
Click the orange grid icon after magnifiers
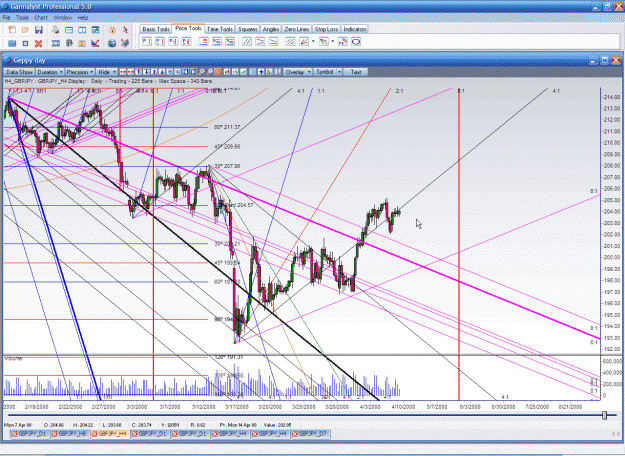coord(218,72)
